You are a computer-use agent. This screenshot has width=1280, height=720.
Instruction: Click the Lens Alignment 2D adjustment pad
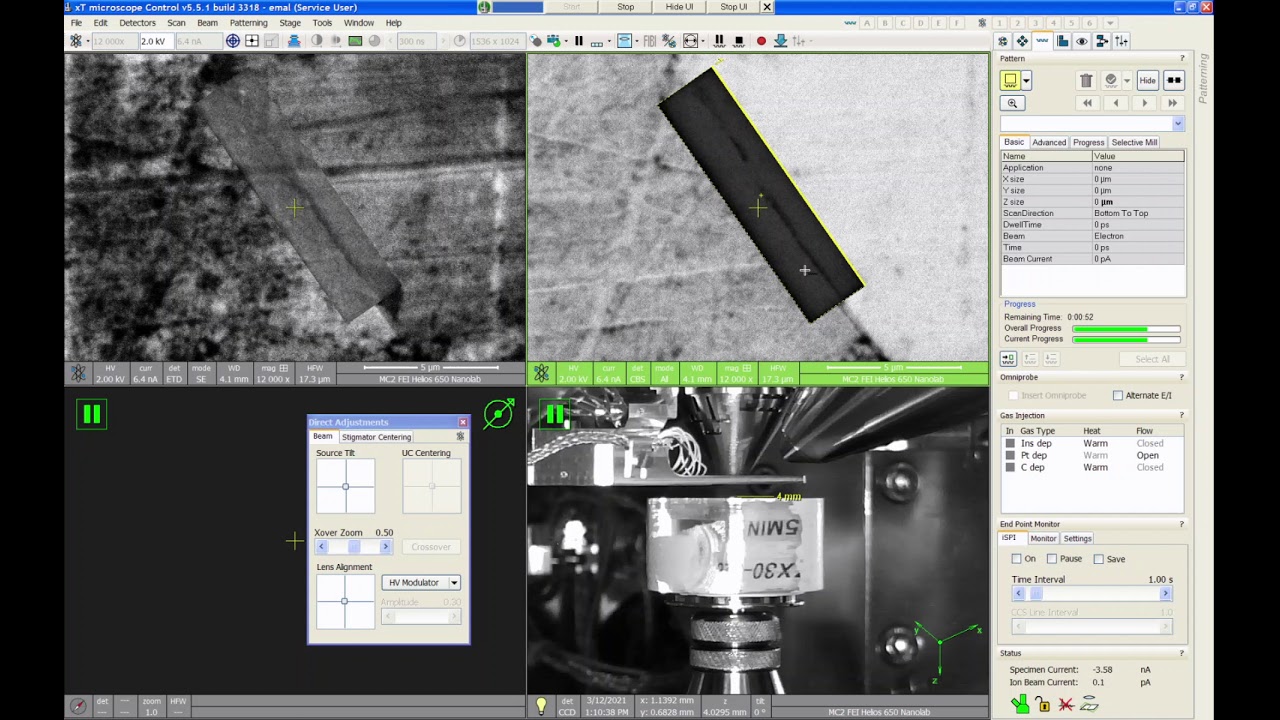click(x=345, y=601)
